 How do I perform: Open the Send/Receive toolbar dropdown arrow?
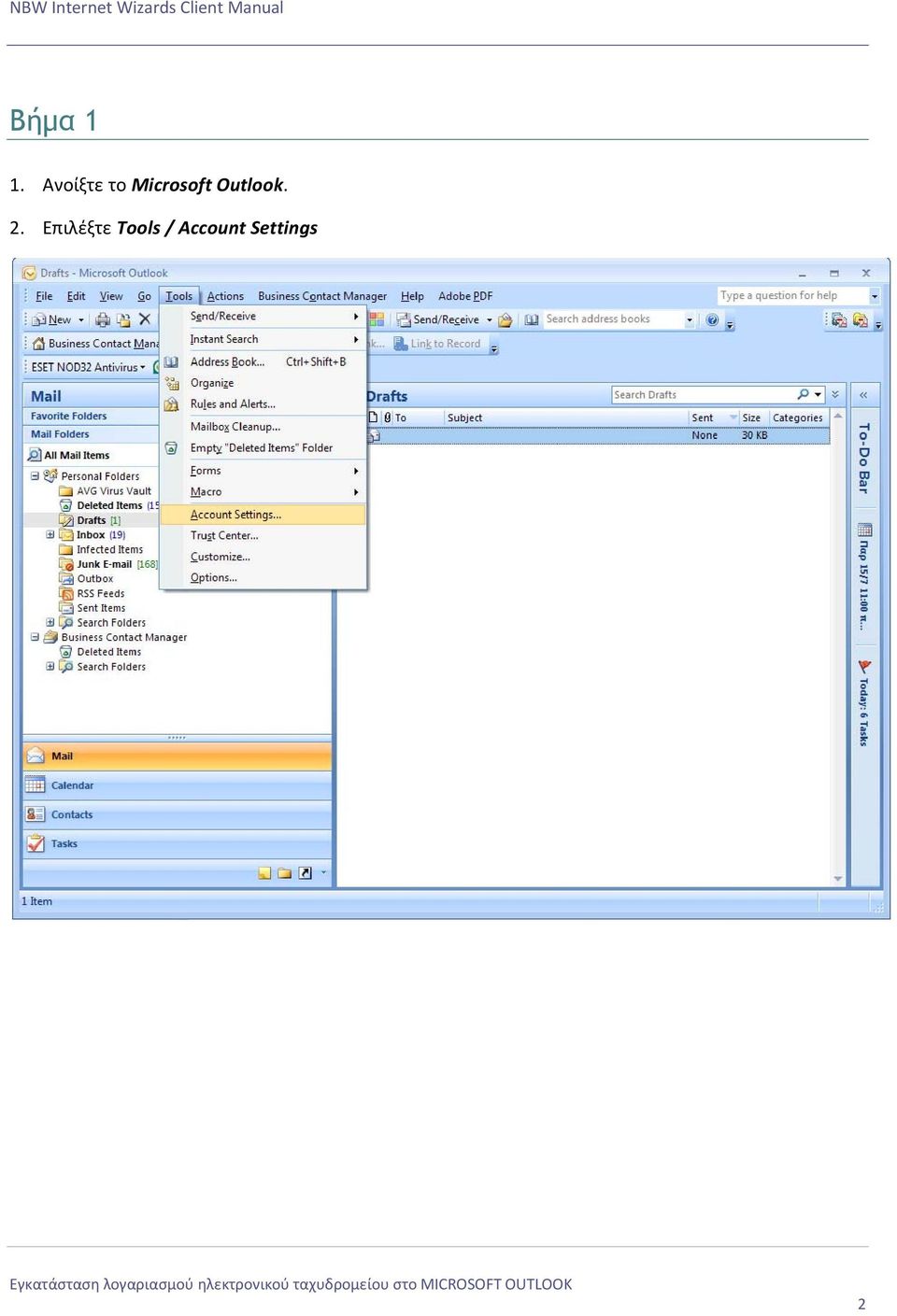point(489,319)
